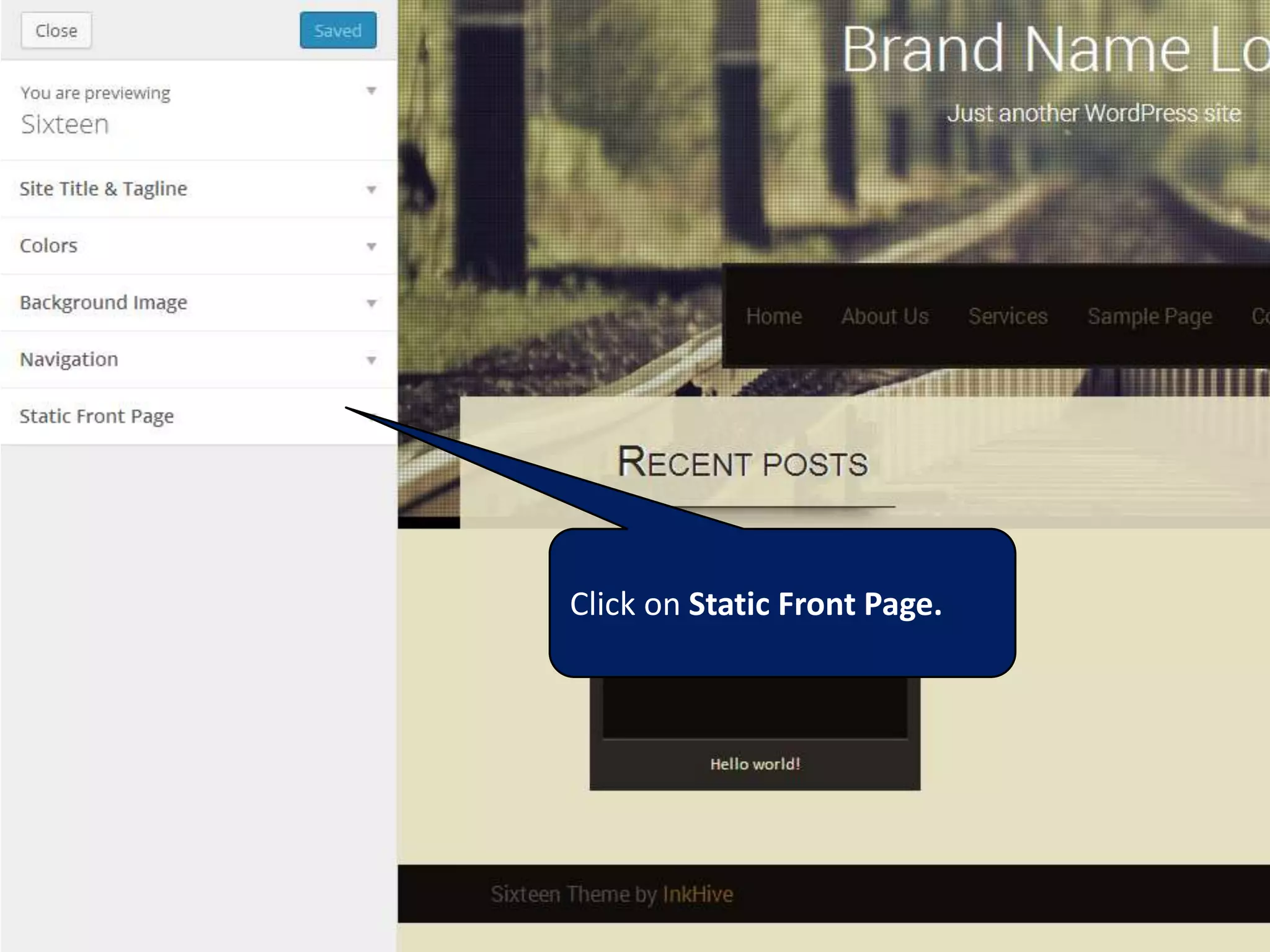Click the blue Saved button
Image resolution: width=1270 pixels, height=952 pixels.
tap(338, 30)
